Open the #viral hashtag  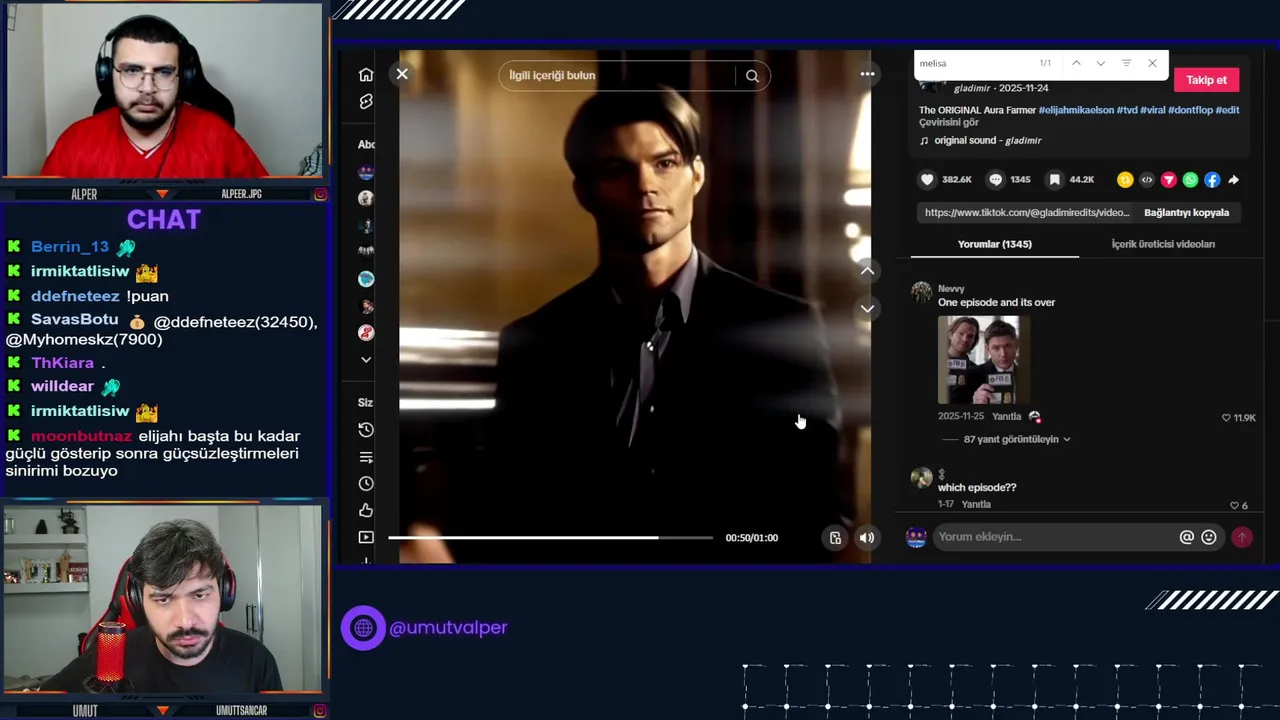1153,110
